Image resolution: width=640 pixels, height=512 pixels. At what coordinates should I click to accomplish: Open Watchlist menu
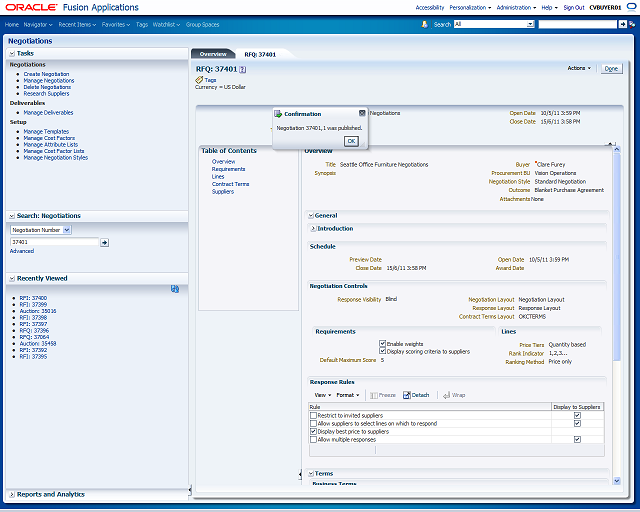[166, 24]
